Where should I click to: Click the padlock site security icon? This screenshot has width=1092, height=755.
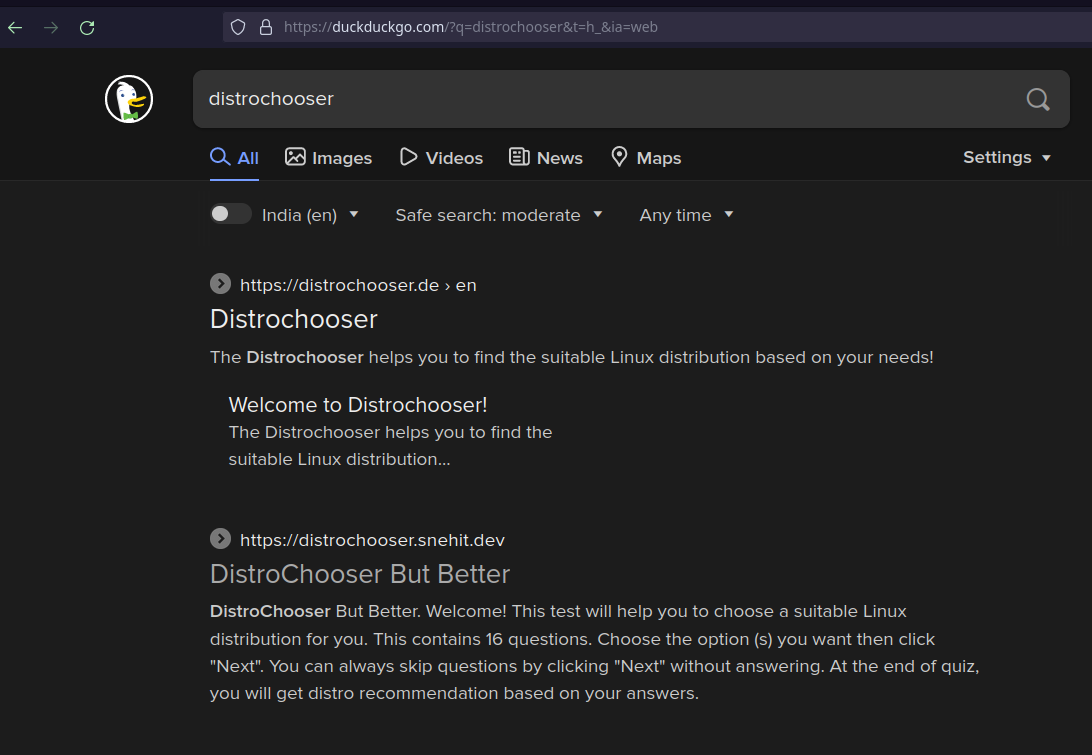click(265, 27)
